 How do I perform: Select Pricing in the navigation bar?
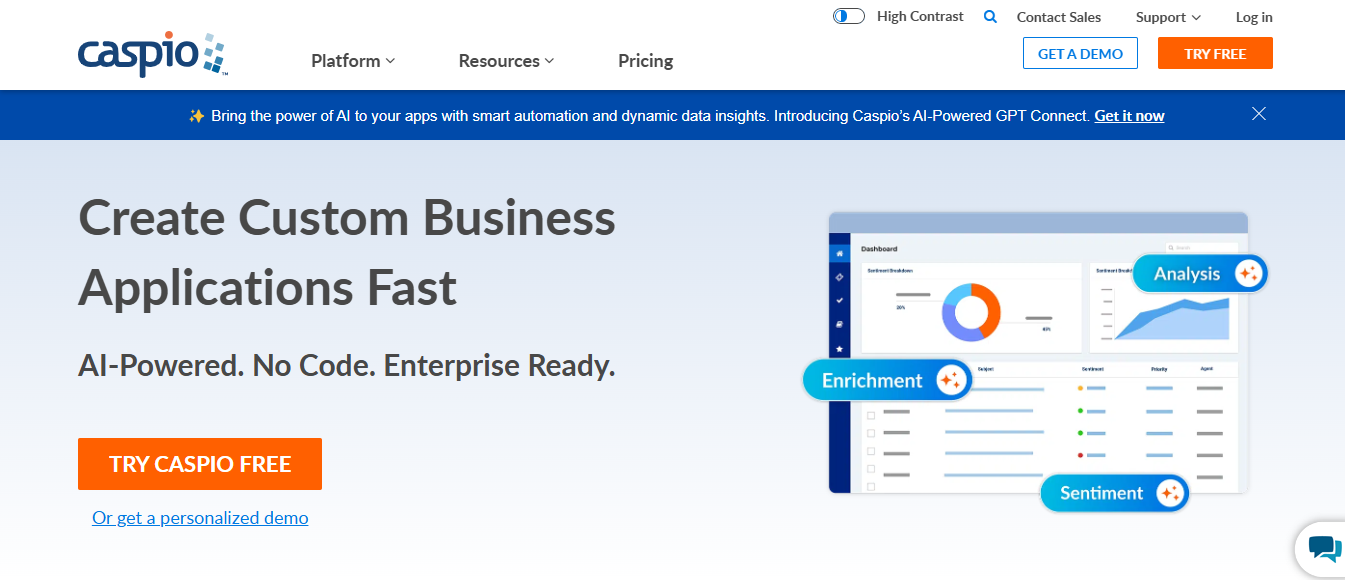pyautogui.click(x=645, y=61)
